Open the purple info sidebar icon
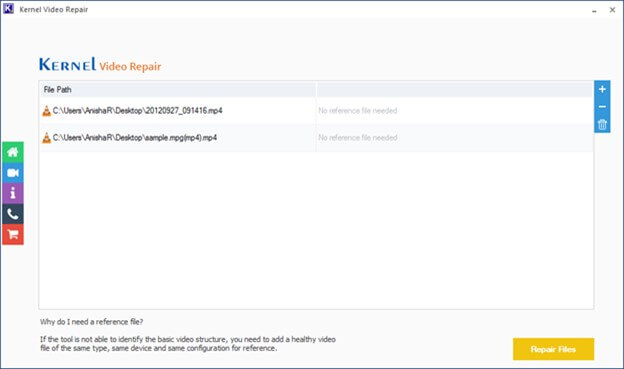Screen dimensions: 624x369 coord(13,193)
